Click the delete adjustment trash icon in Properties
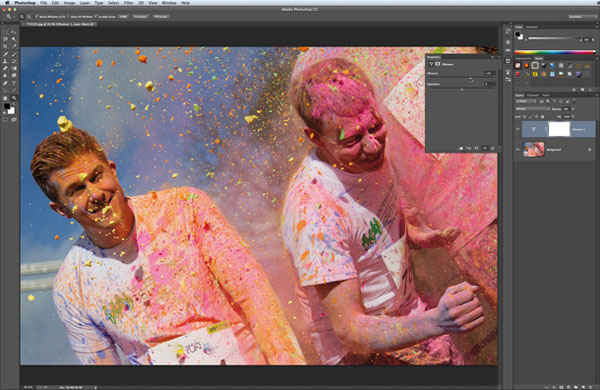Image resolution: width=600 pixels, height=390 pixels. pyautogui.click(x=493, y=148)
